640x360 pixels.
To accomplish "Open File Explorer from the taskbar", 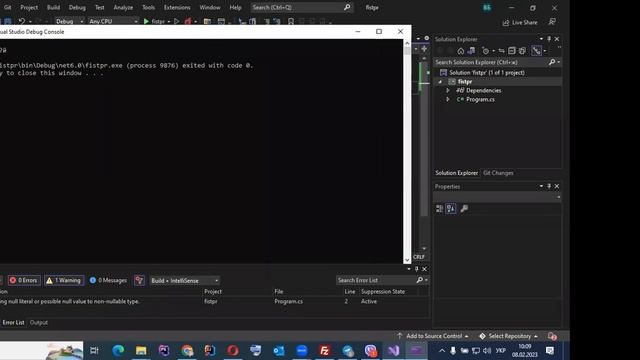I will click(x=141, y=351).
